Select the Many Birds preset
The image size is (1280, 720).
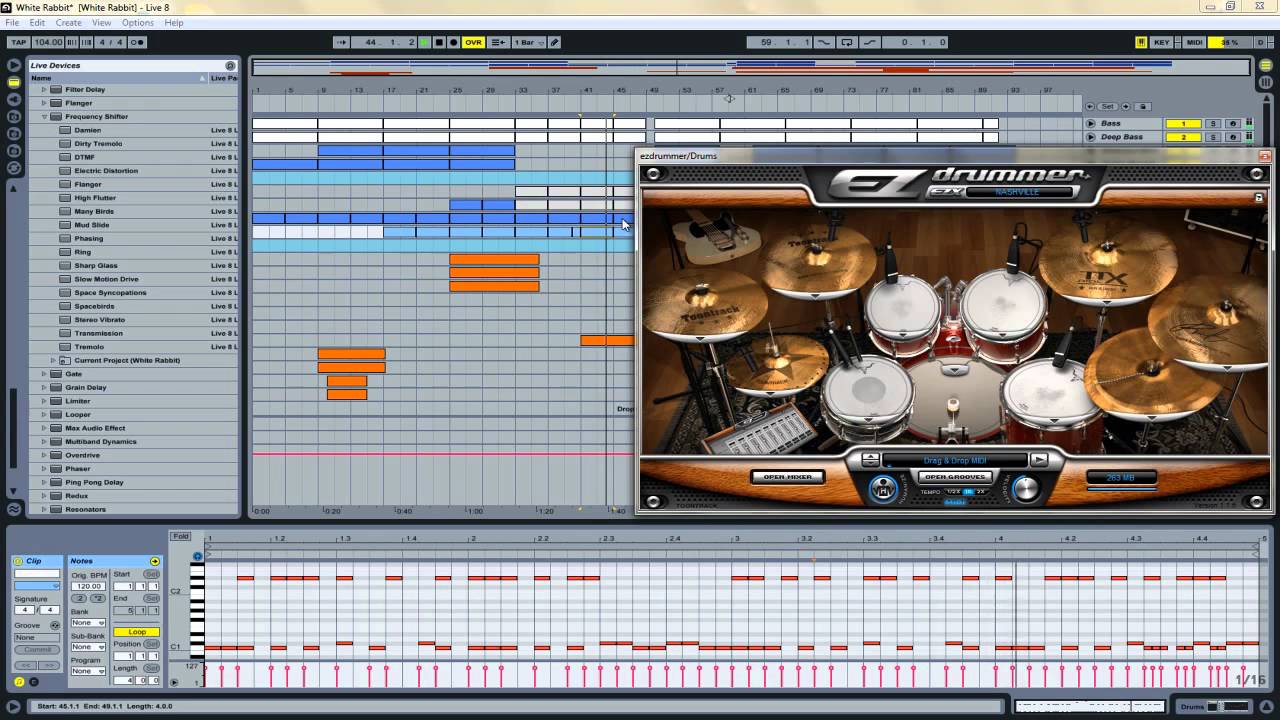tap(94, 211)
